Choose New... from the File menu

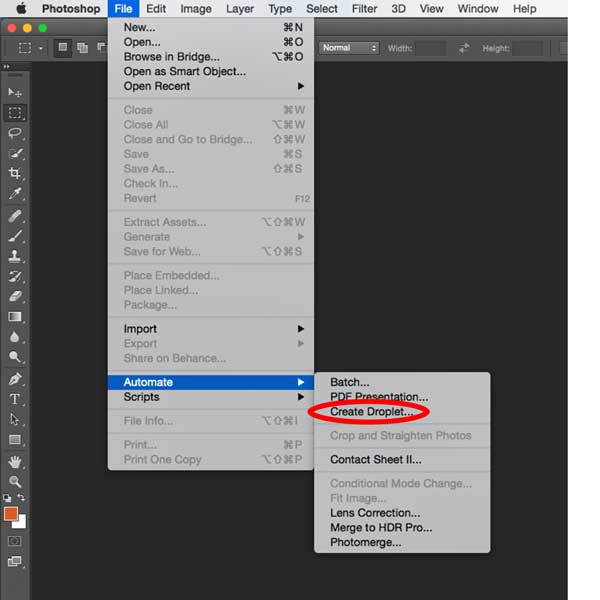pos(211,27)
